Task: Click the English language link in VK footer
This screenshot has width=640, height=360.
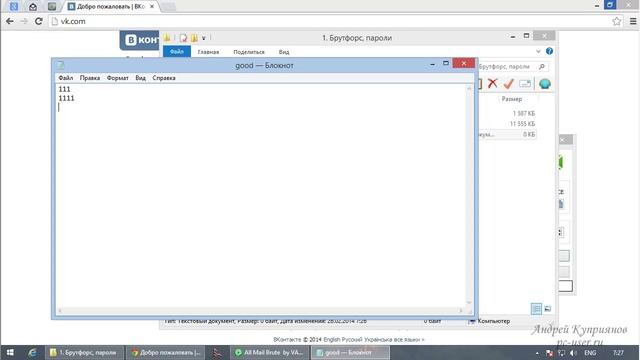Action: (331, 340)
